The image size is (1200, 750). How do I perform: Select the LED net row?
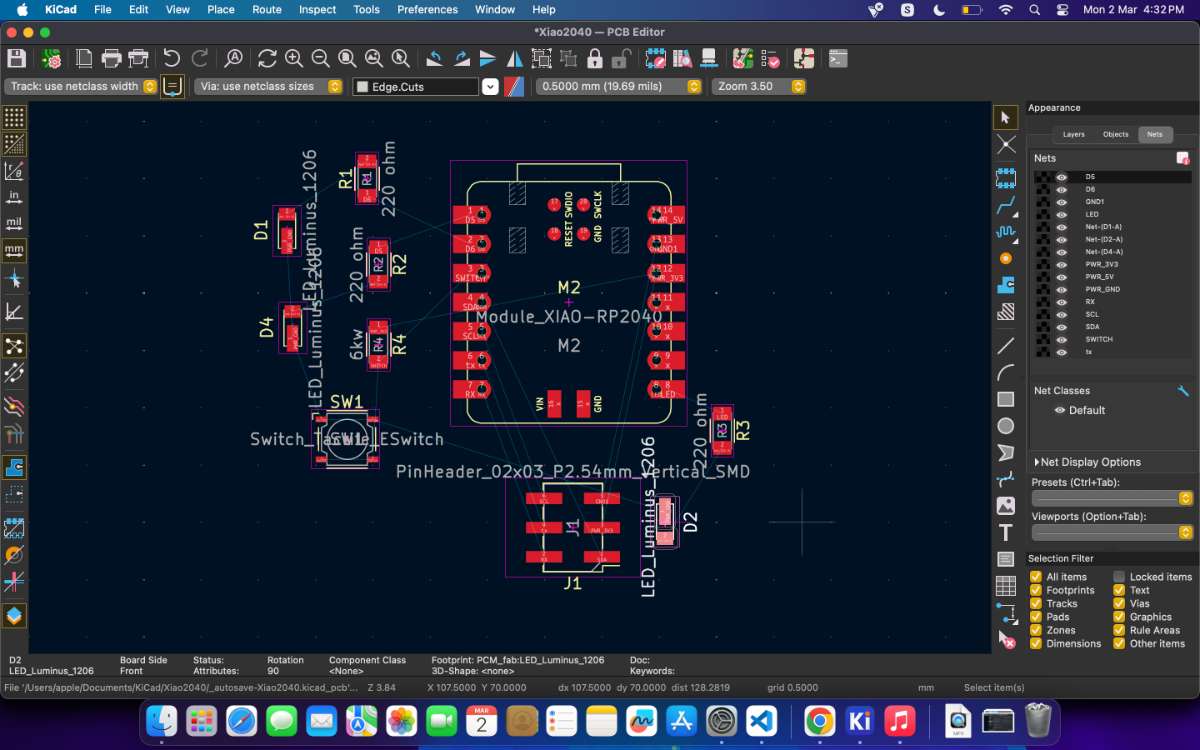pos(1112,214)
